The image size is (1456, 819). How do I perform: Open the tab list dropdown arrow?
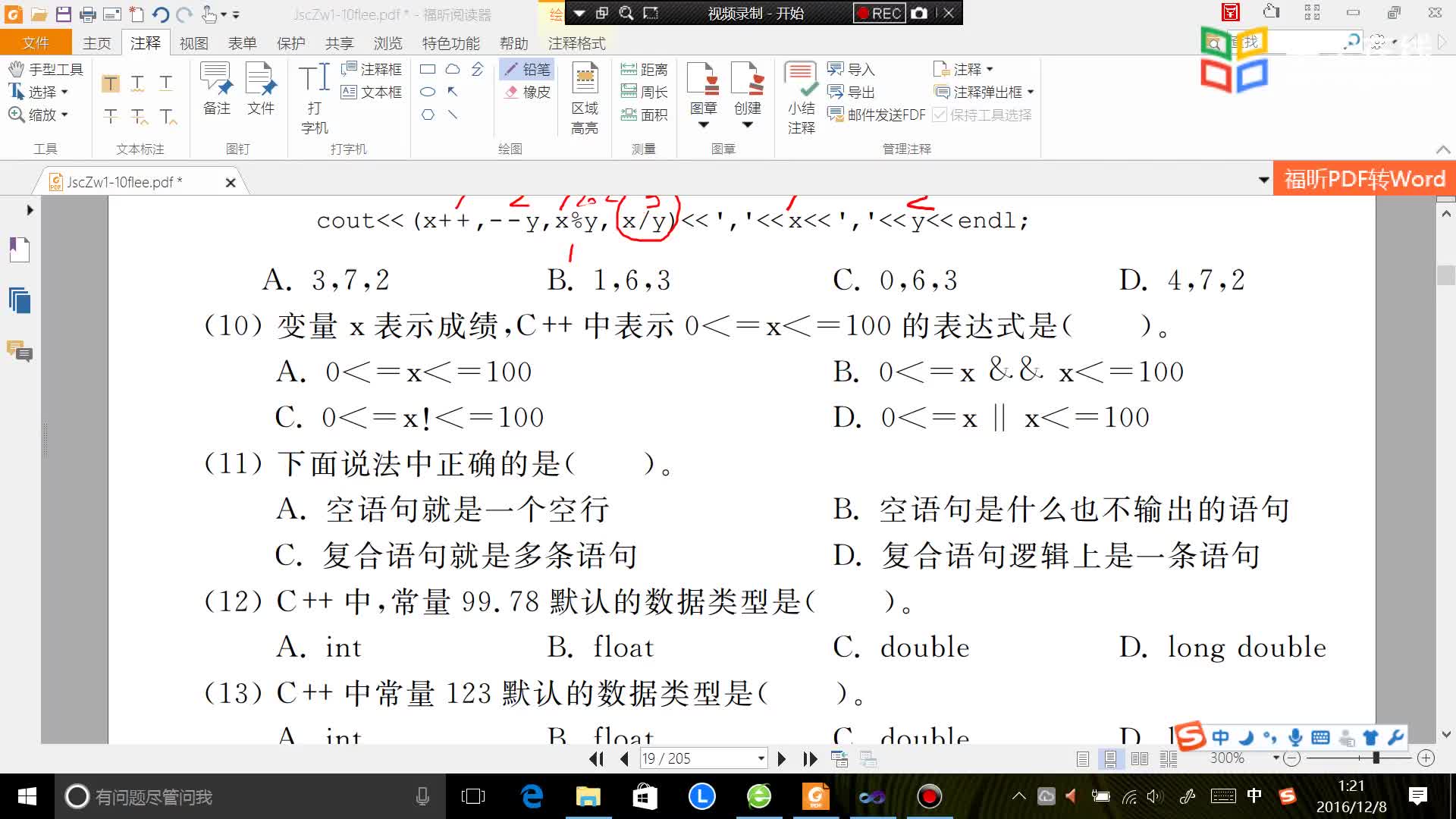1263,180
